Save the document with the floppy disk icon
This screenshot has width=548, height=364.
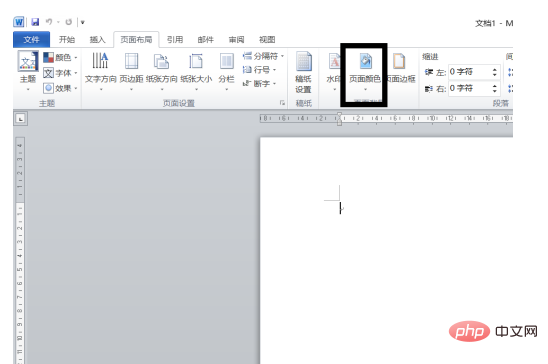35,22
